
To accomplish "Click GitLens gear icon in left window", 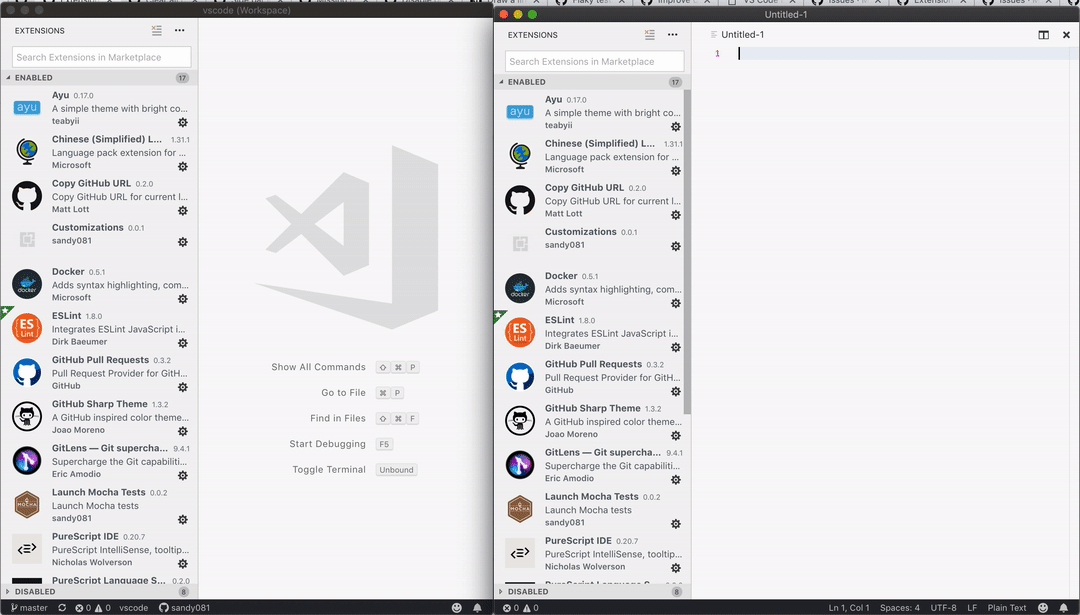I will 183,475.
